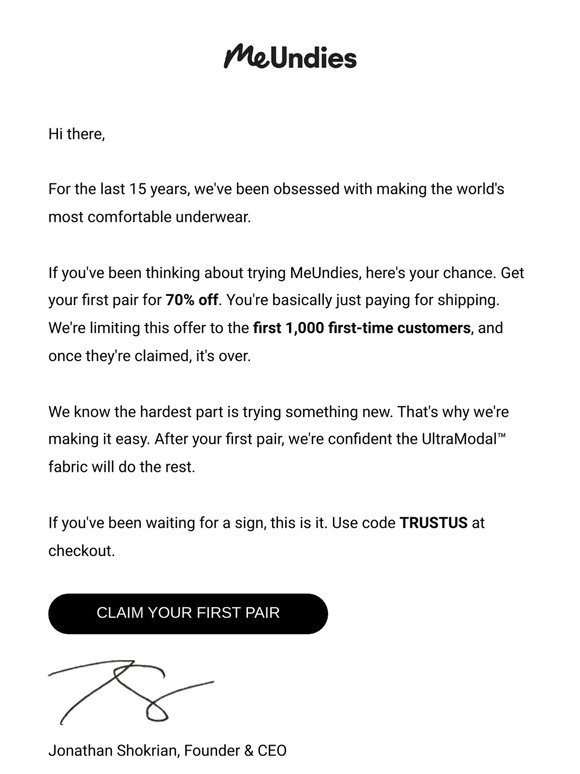Click the CLAIM YOUR FIRST PAIR button
The width and height of the screenshot is (580, 774).
pyautogui.click(x=188, y=613)
